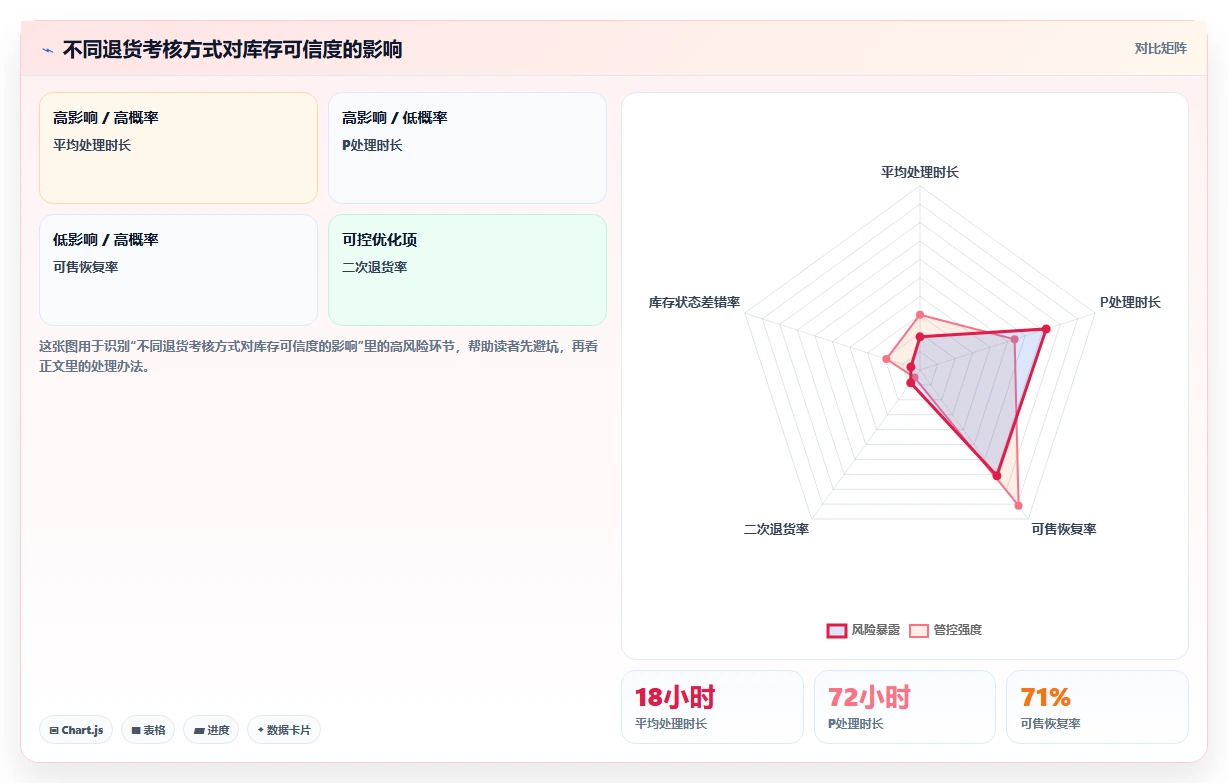This screenshot has height=783, width=1228.
Task: Click the icon inside the Chart.js tag
Action: 54,731
